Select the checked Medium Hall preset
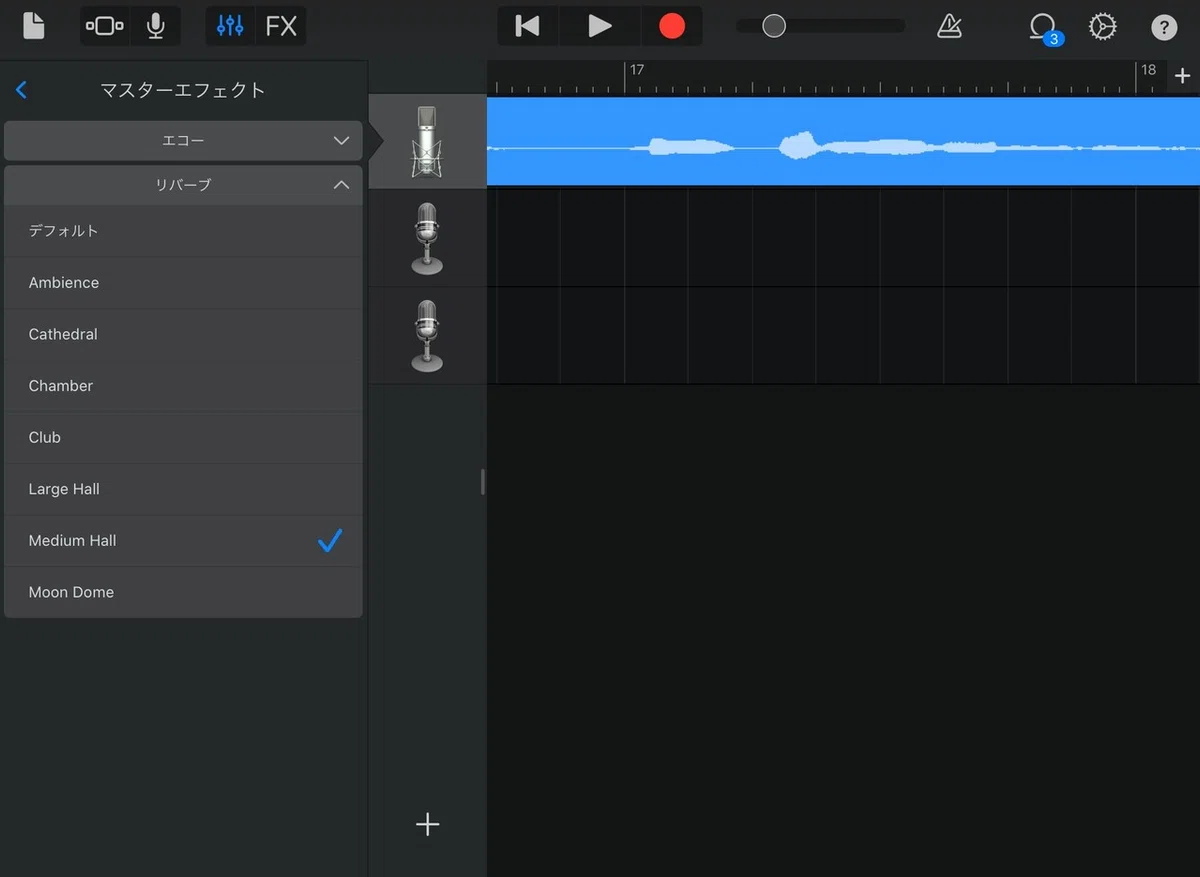This screenshot has width=1200, height=877. point(183,541)
